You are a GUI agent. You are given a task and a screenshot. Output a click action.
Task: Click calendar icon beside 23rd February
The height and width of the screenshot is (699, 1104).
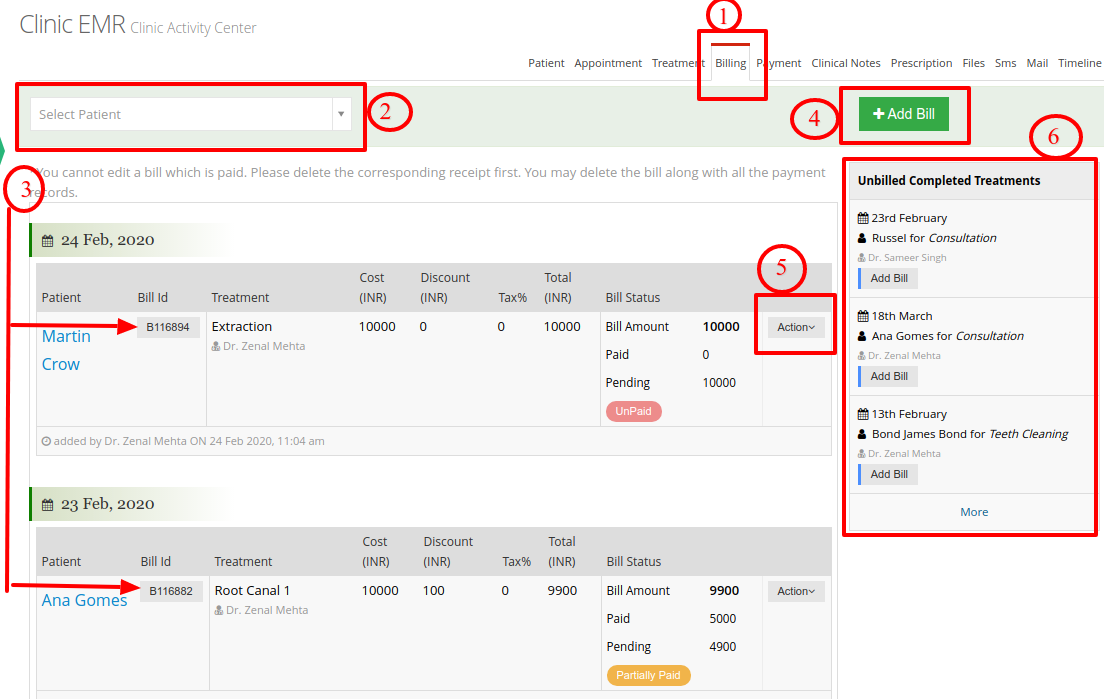click(862, 218)
